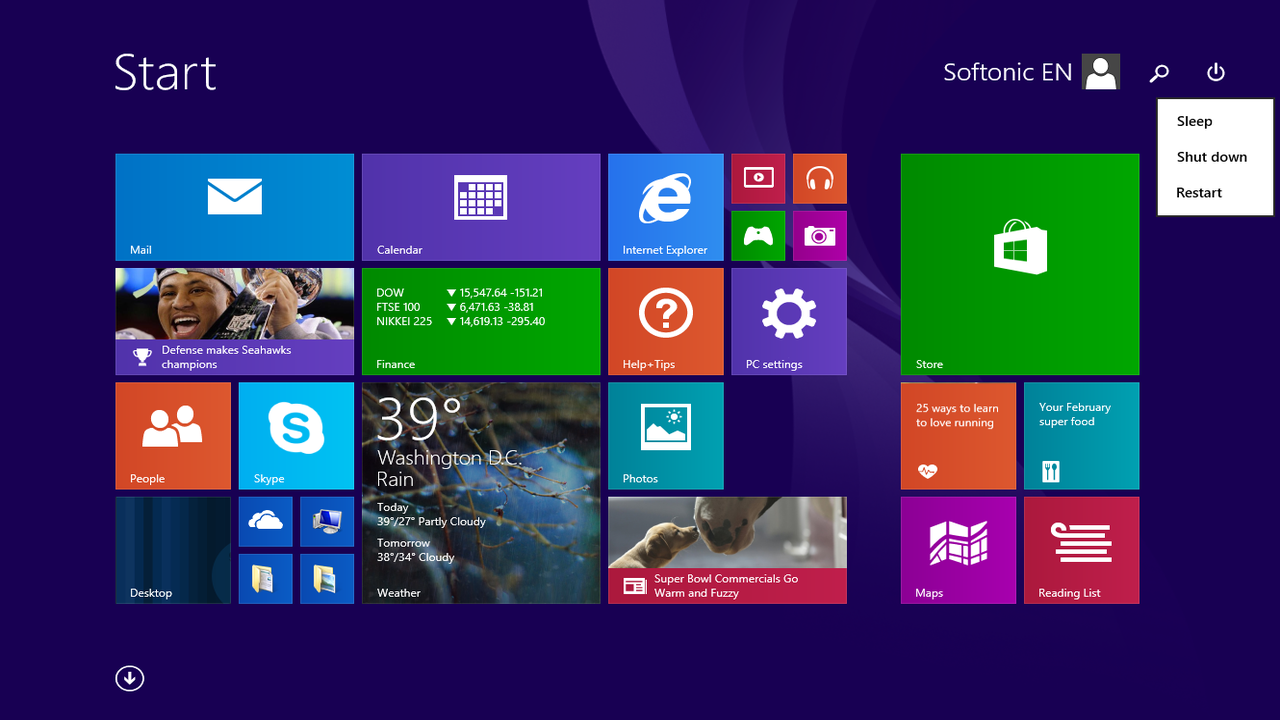The width and height of the screenshot is (1280, 720).
Task: Open the Mail tile
Action: point(234,206)
